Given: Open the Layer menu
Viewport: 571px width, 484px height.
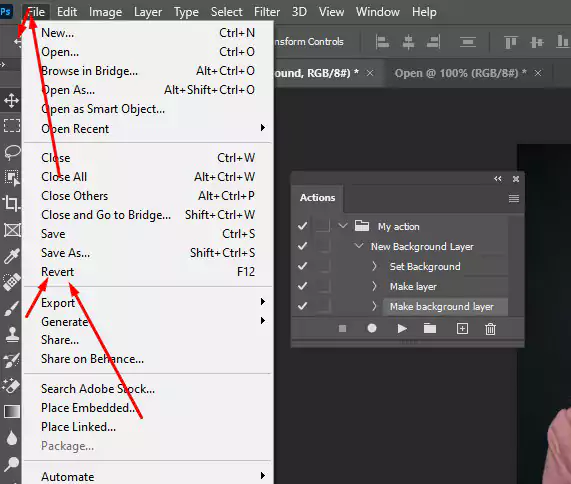Looking at the screenshot, I should 148,12.
